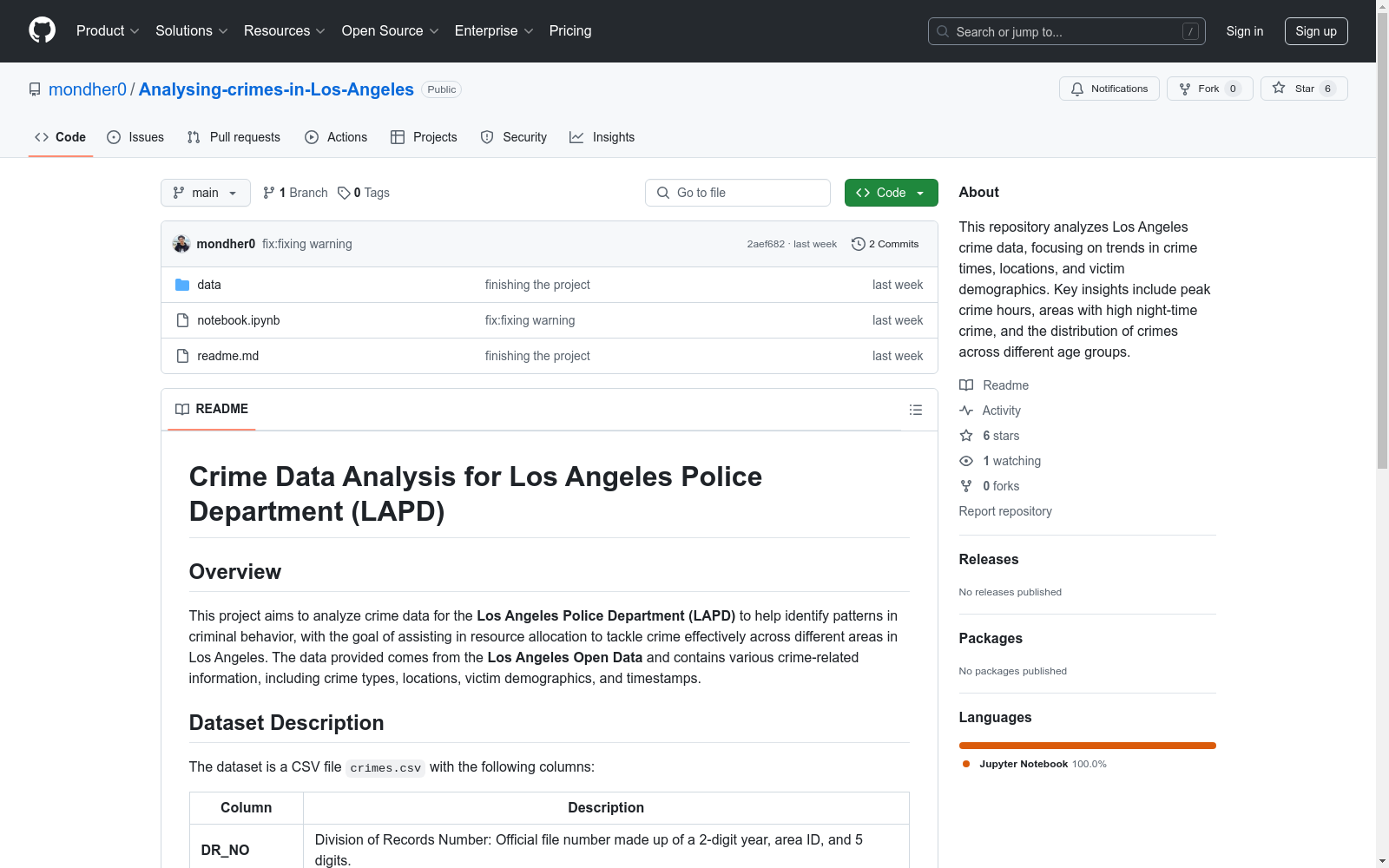The image size is (1389, 868).
Task: Click the tag icon next to 0 Tags
Action: click(344, 193)
